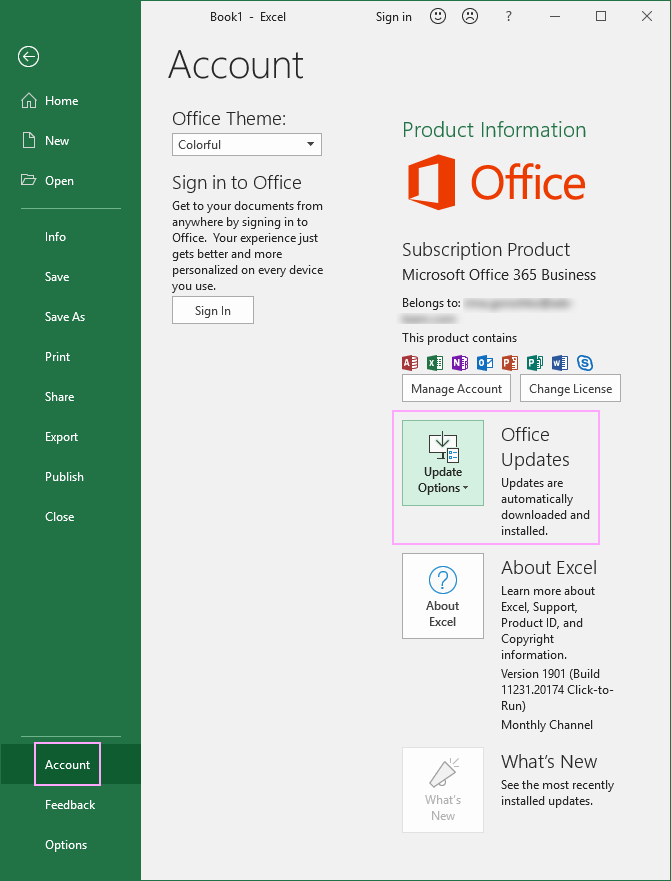671x881 pixels.
Task: Click the Office logo graphic
Action: (x=496, y=183)
